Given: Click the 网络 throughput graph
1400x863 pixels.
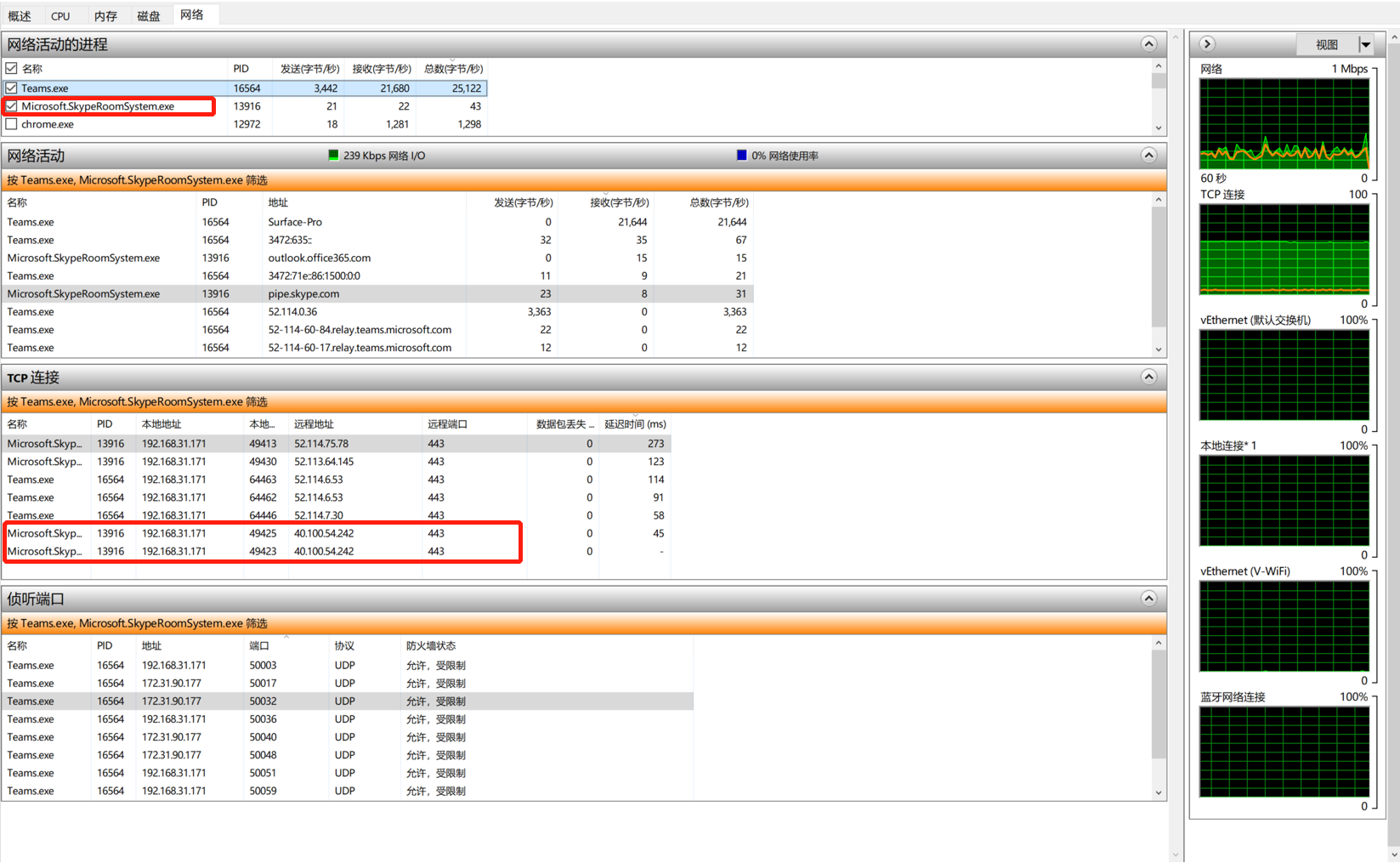Looking at the screenshot, I should click(x=1284, y=123).
